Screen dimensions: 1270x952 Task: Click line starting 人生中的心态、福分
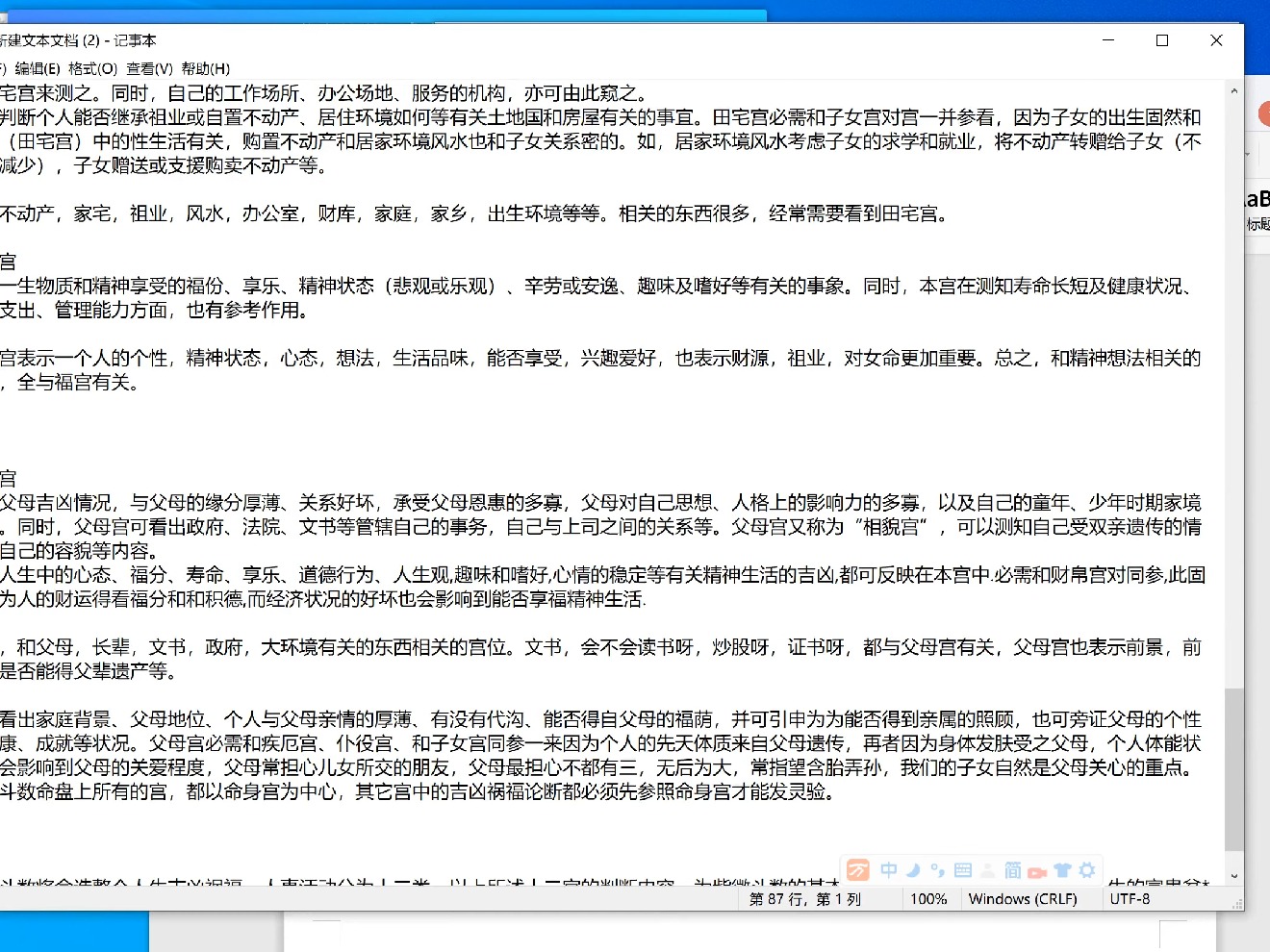click(x=602, y=575)
